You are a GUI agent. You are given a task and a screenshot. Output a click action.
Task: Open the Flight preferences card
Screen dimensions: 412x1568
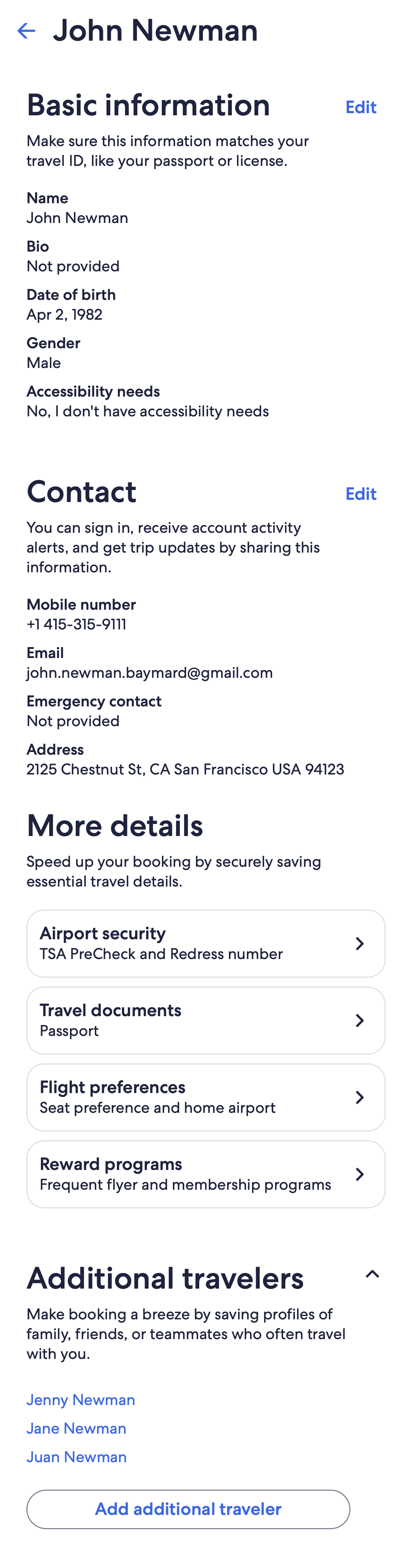click(206, 1097)
